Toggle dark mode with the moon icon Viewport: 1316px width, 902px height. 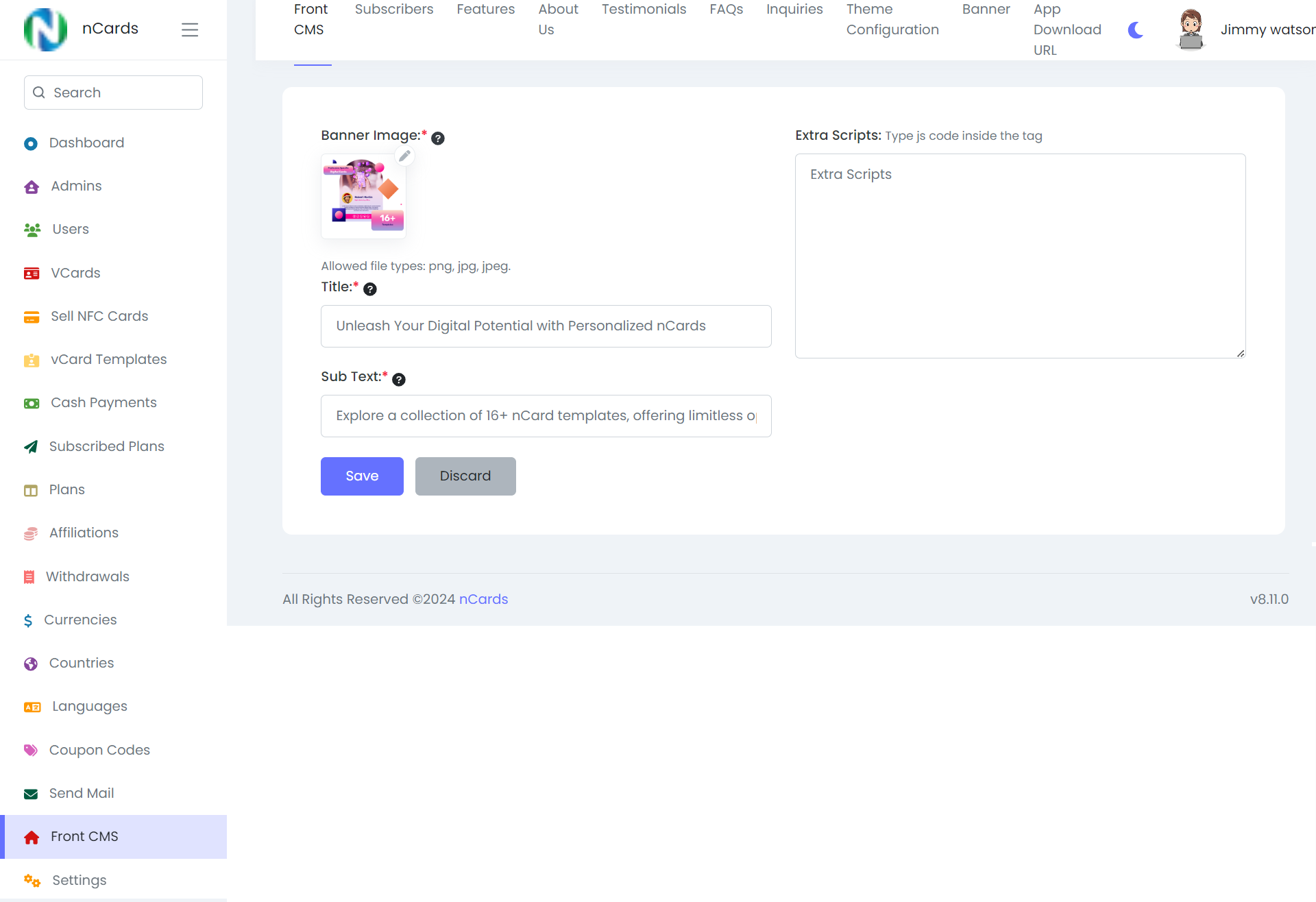point(1135,29)
